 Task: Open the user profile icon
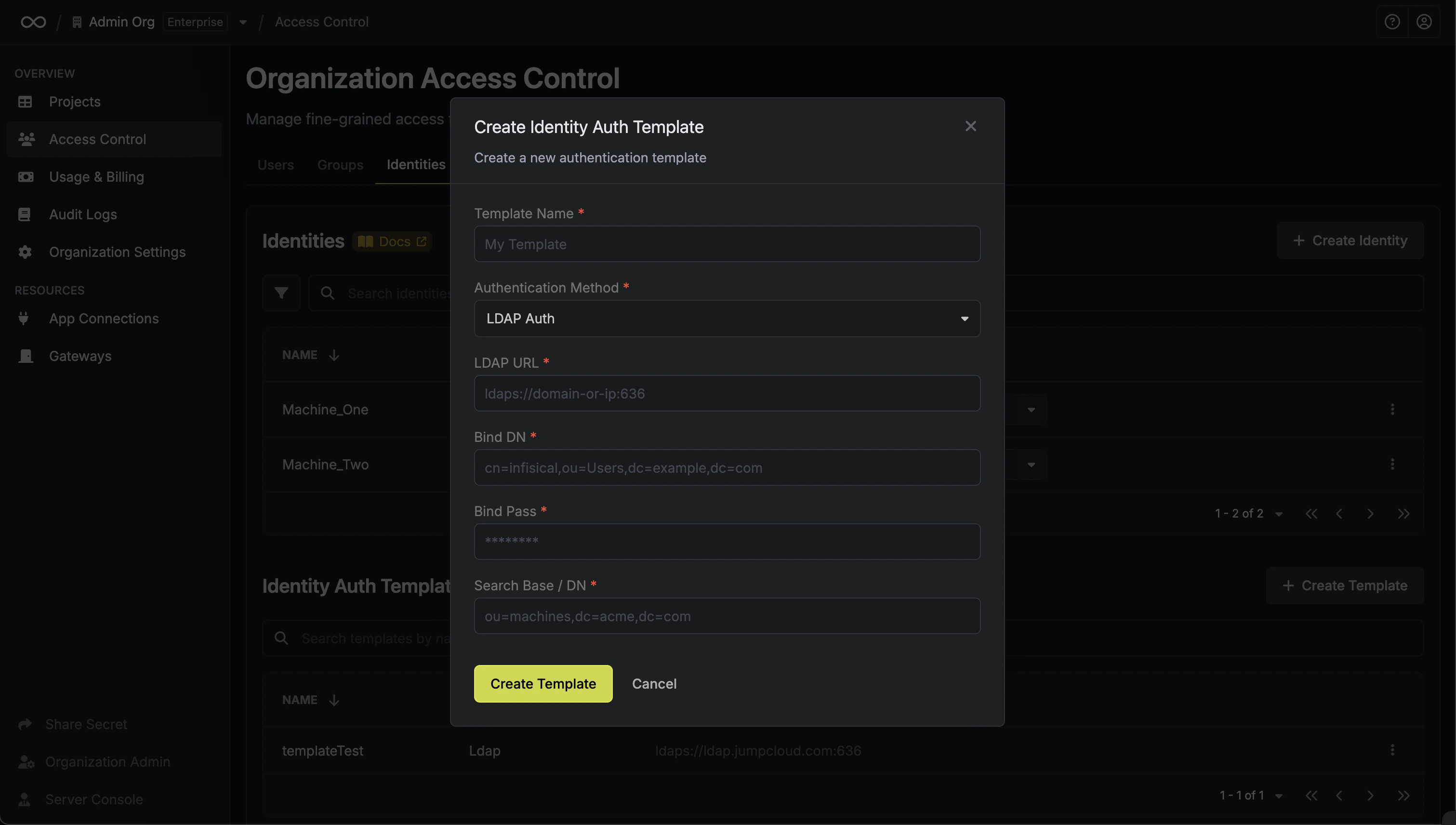click(x=1424, y=22)
